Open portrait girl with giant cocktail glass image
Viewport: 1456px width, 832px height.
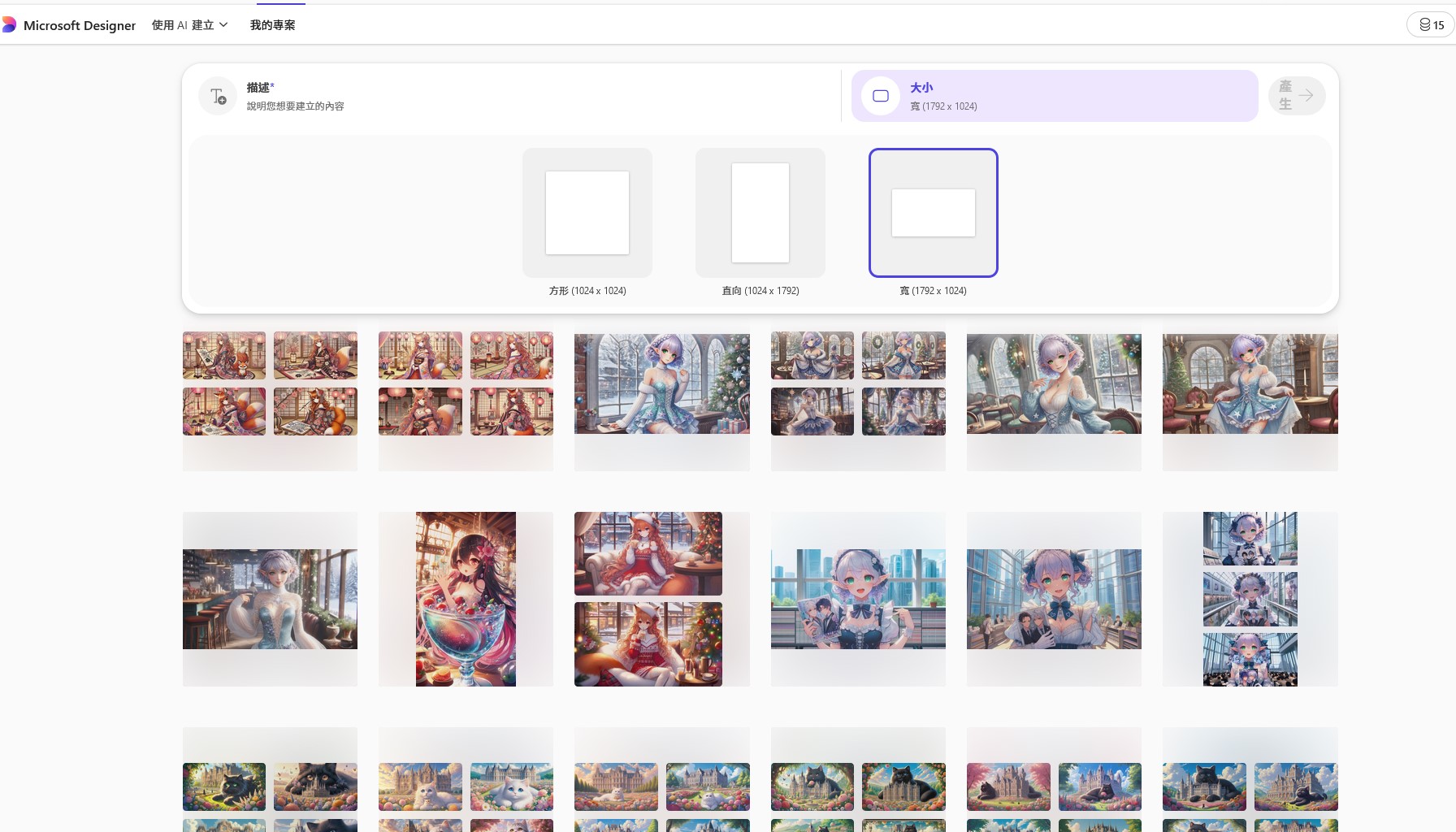(x=466, y=599)
